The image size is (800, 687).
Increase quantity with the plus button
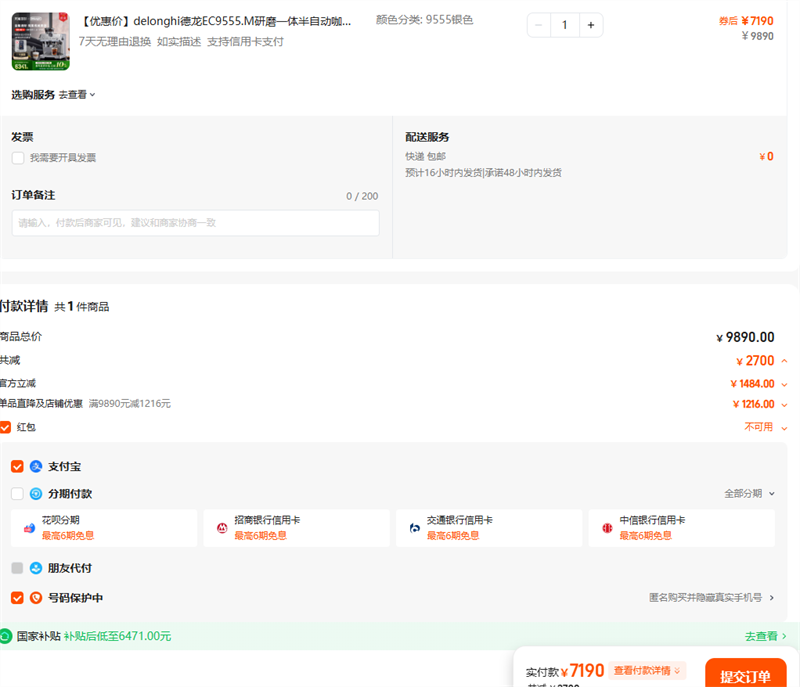click(x=590, y=25)
